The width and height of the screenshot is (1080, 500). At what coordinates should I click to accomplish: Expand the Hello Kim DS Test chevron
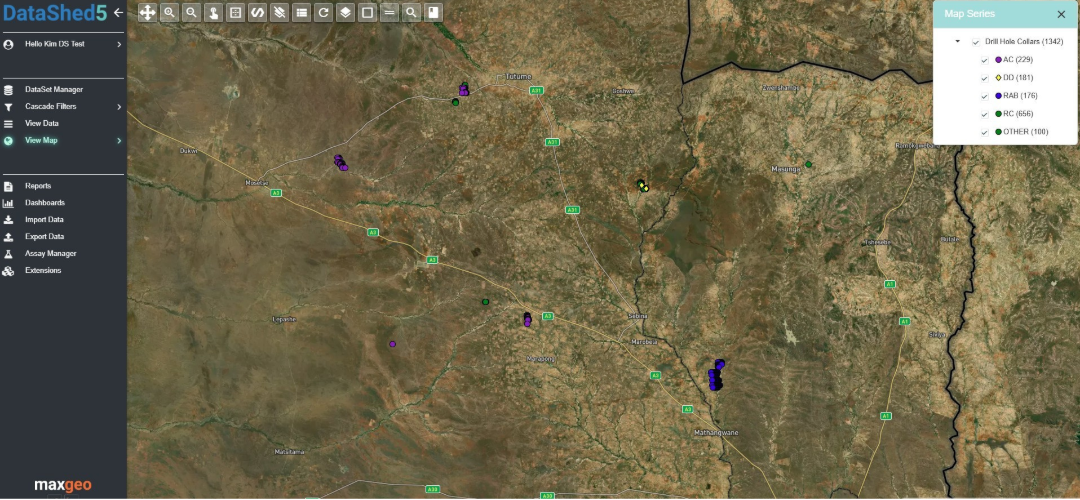pyautogui.click(x=118, y=44)
